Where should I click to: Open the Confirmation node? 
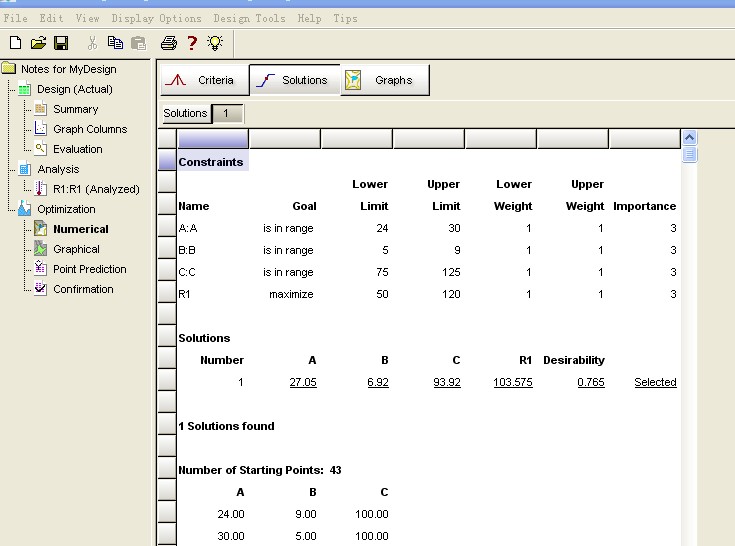coord(83,289)
